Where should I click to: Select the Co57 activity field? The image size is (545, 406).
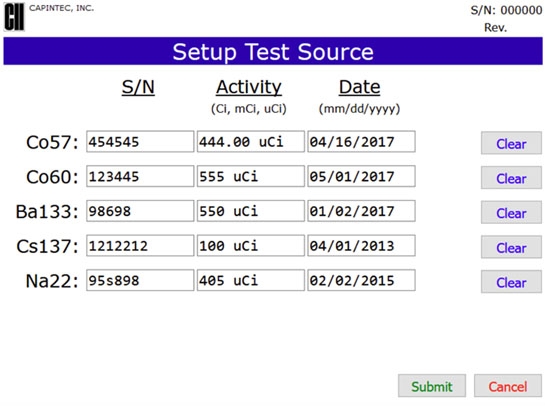tap(251, 141)
